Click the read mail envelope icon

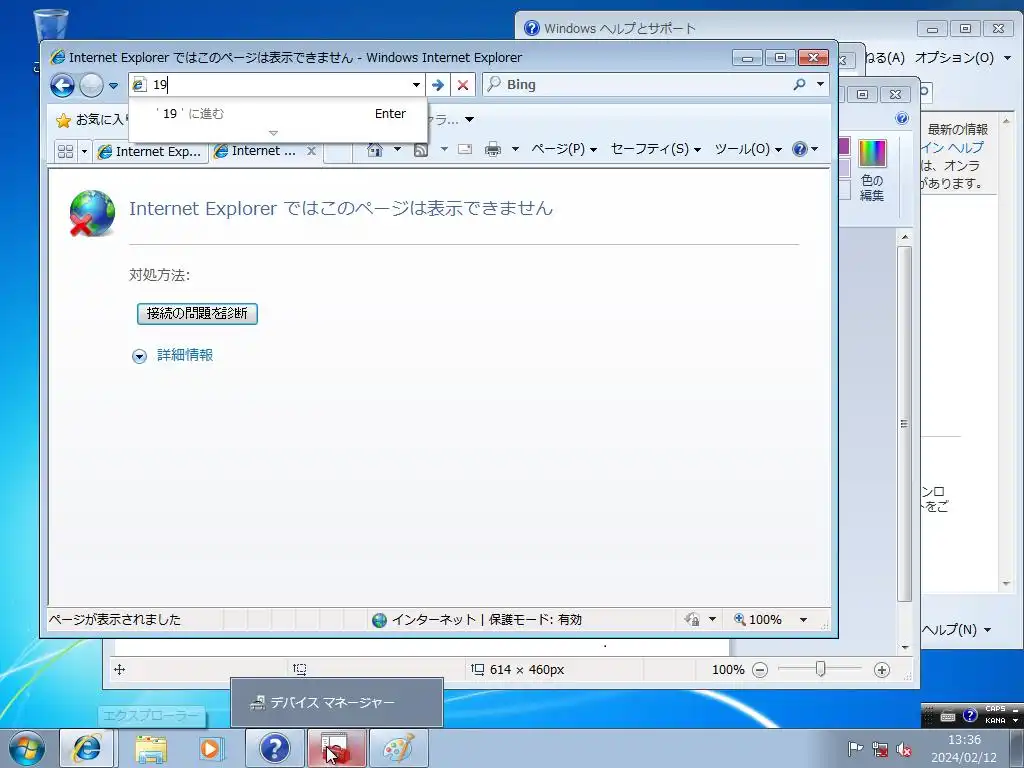pyautogui.click(x=465, y=150)
